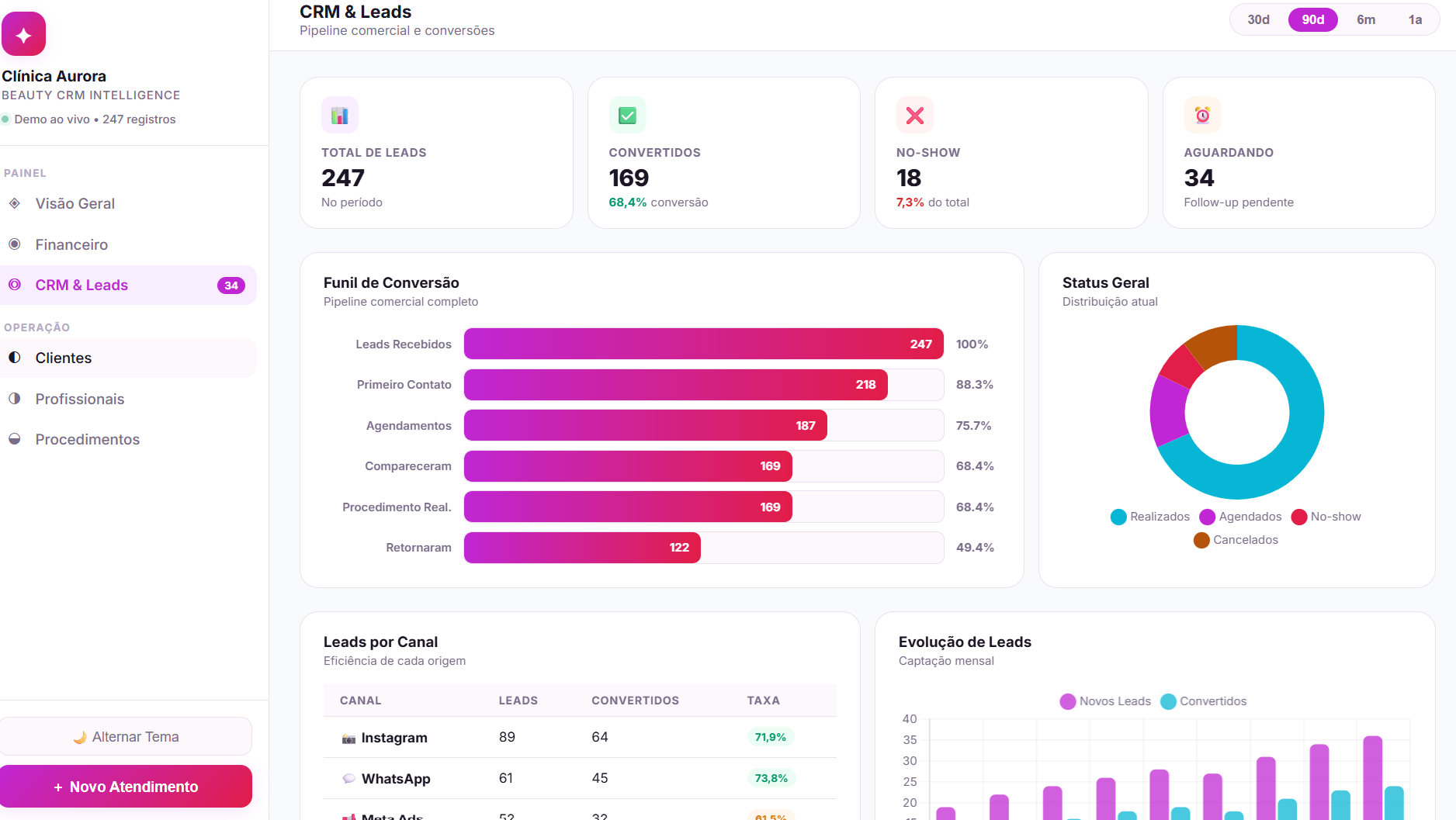Click the 88.3% funnel percentage
The height and width of the screenshot is (820, 1456).
tap(975, 385)
